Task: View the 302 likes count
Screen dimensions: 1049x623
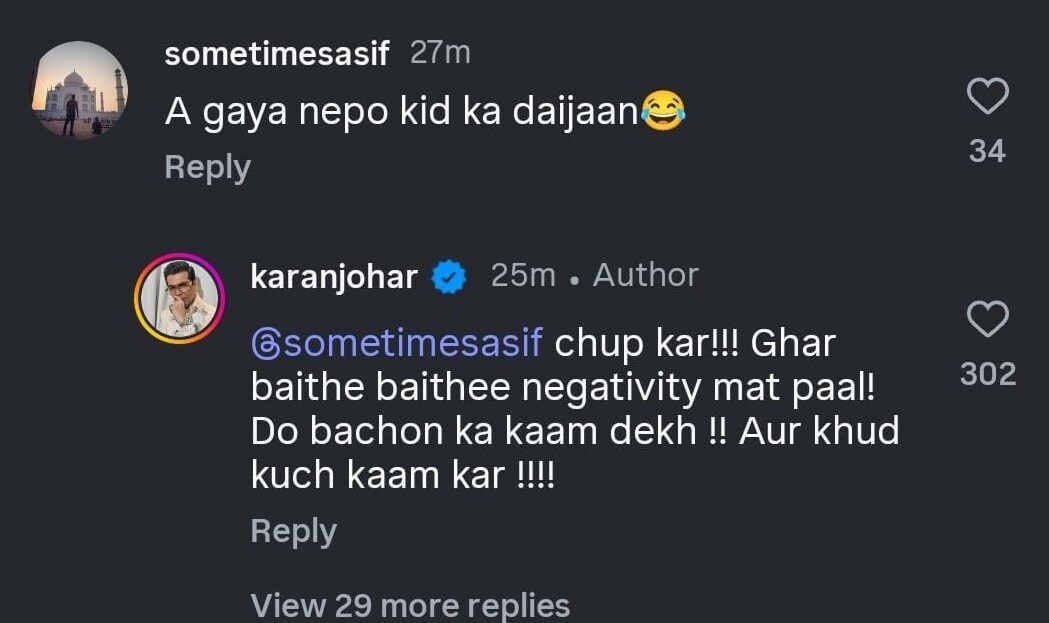Action: pos(987,374)
